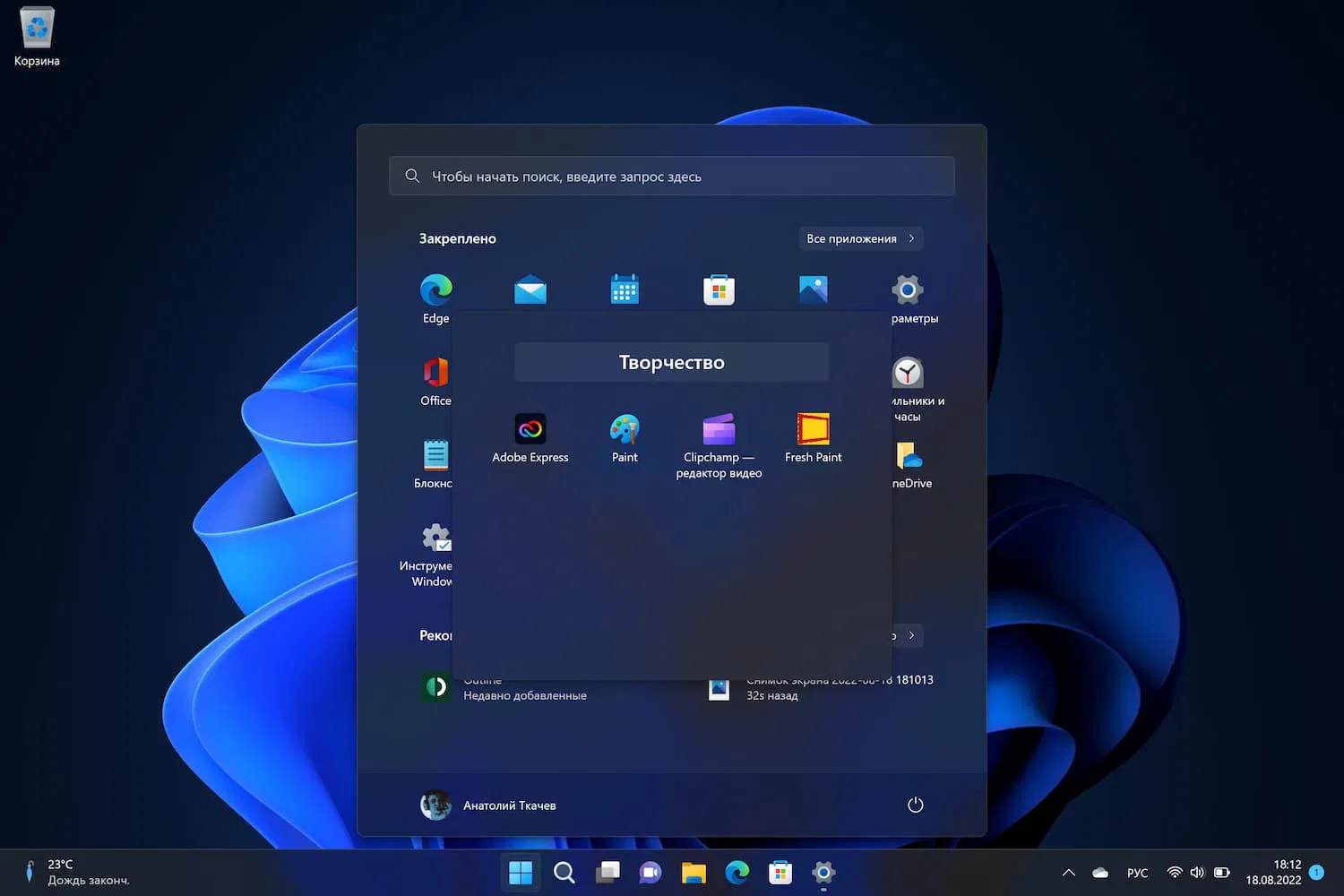Show hidden system tray icons chevron
The width and height of the screenshot is (1344, 896).
(x=1068, y=873)
